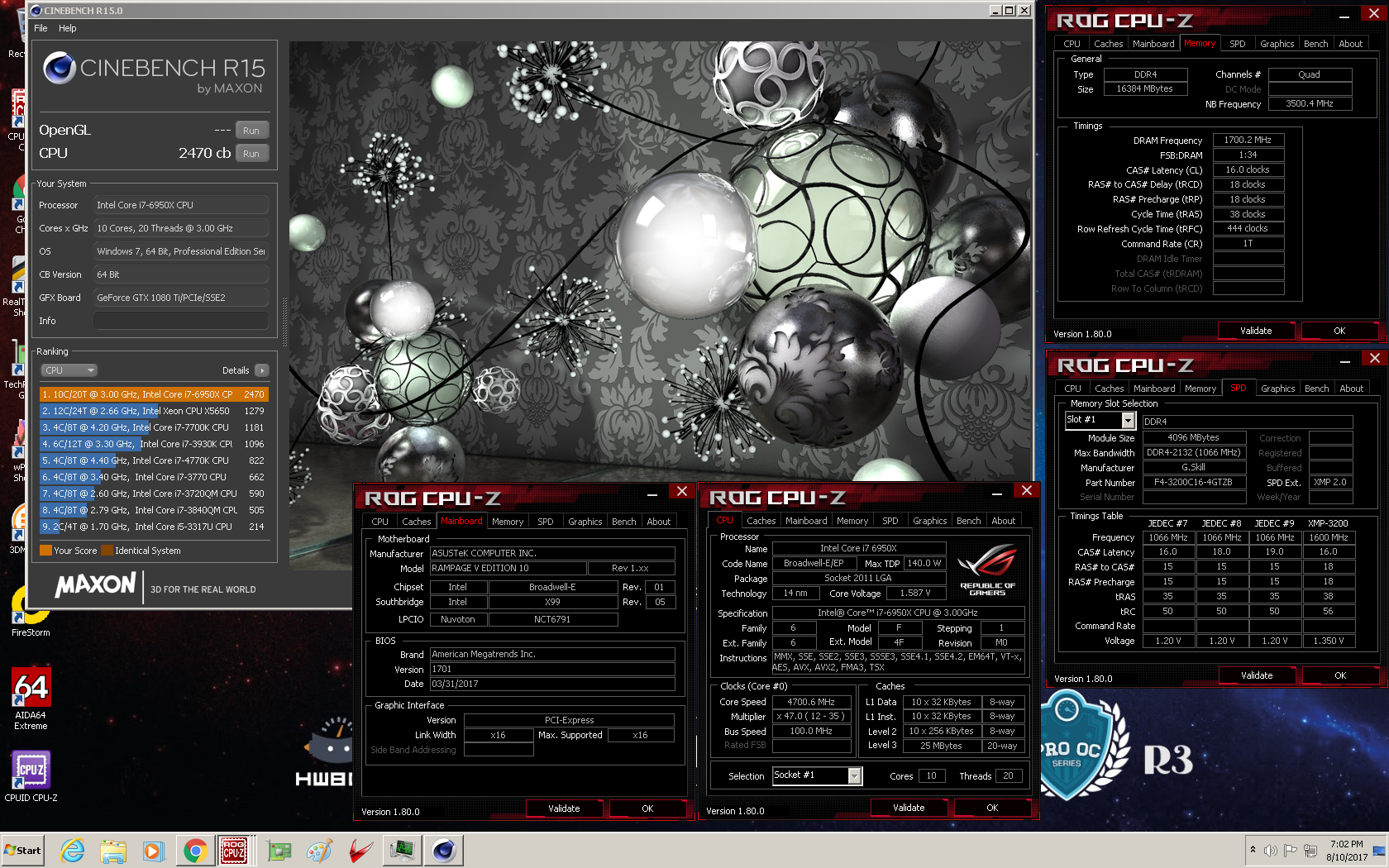Click the Model field RAMPAGE V EDITION 10
The image size is (1389, 868).
tap(508, 568)
